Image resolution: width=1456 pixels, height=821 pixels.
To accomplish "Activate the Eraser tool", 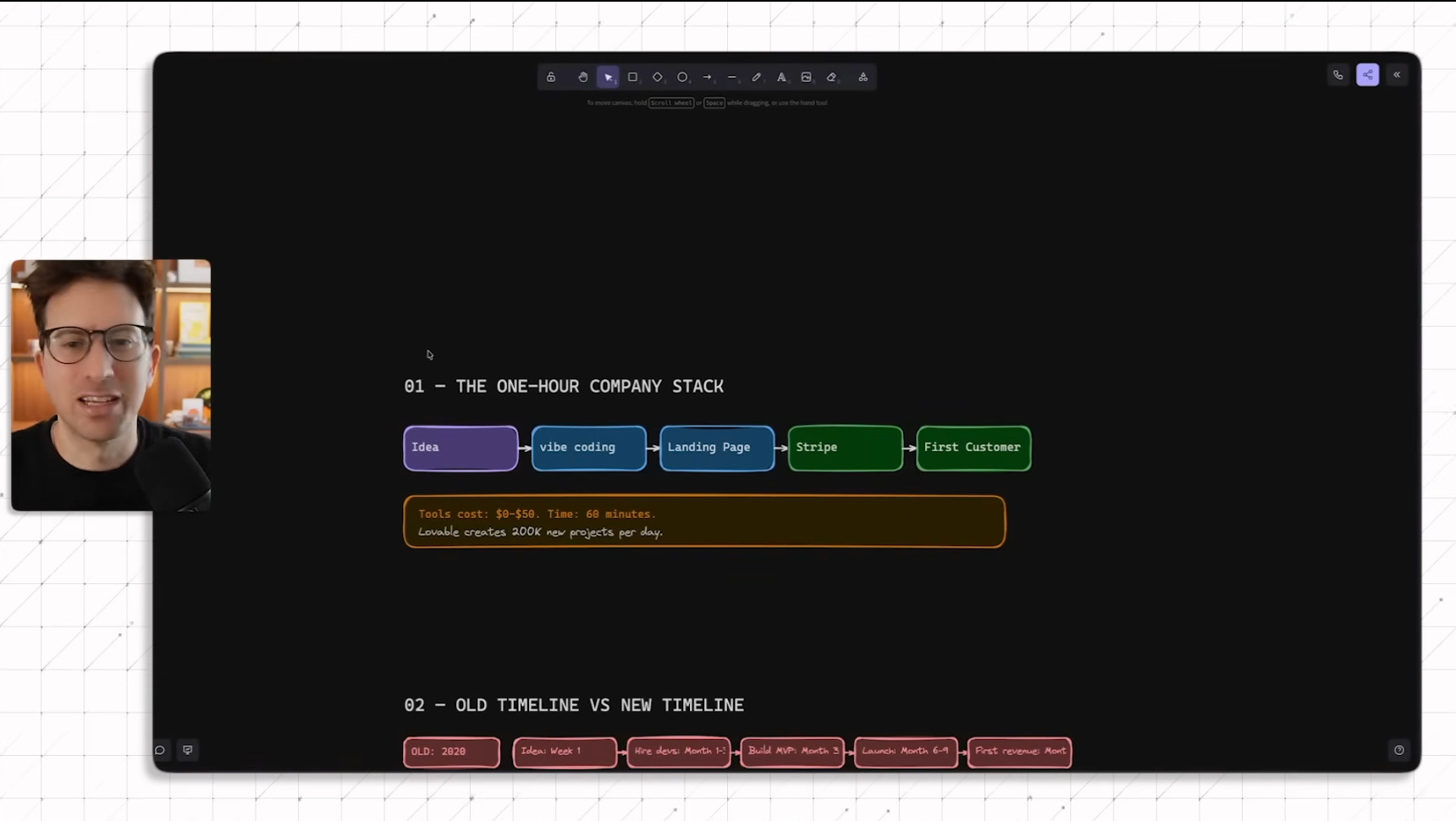I will coord(831,77).
